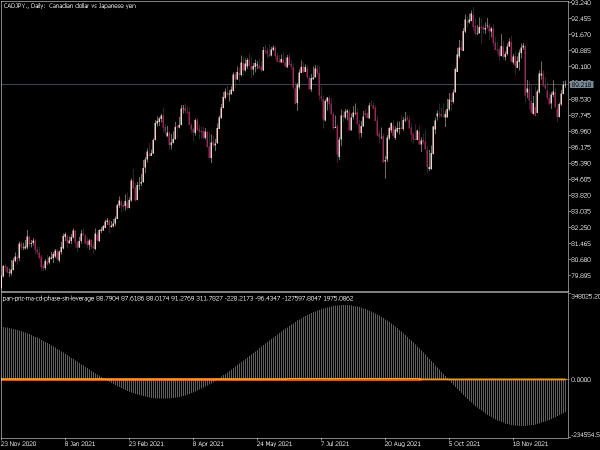The height and width of the screenshot is (450, 600).
Task: Select the 24 May 2021 date label
Action: pyautogui.click(x=274, y=443)
